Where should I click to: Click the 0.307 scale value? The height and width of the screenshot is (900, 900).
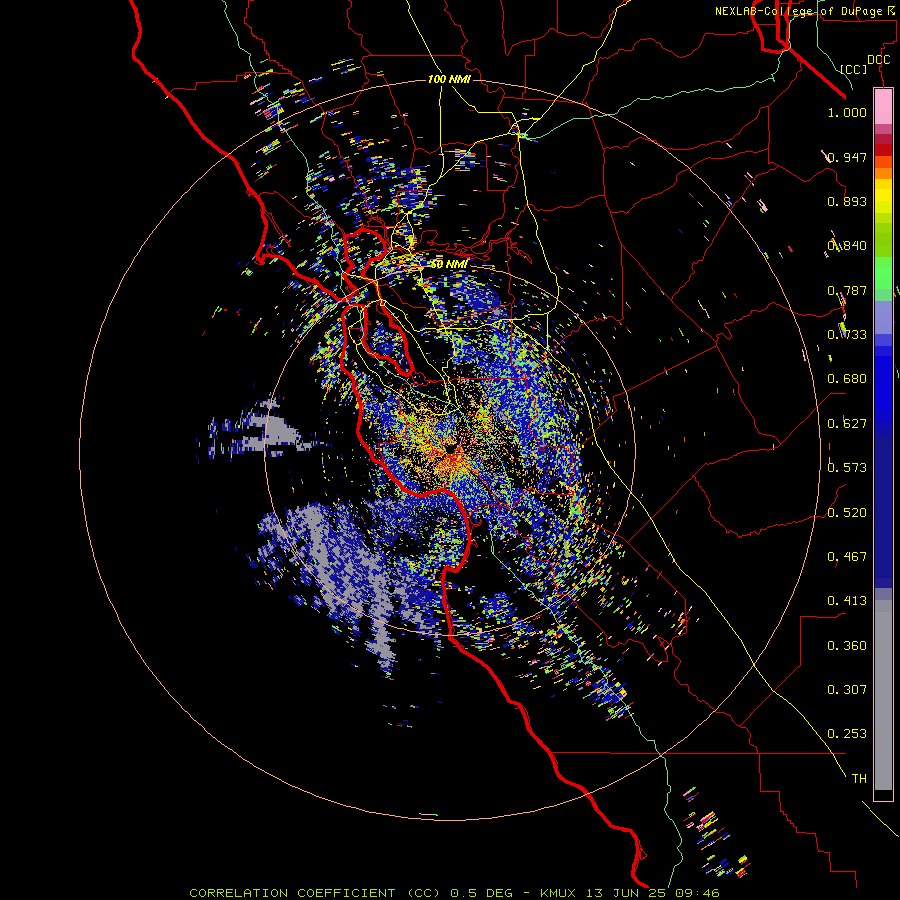847,690
